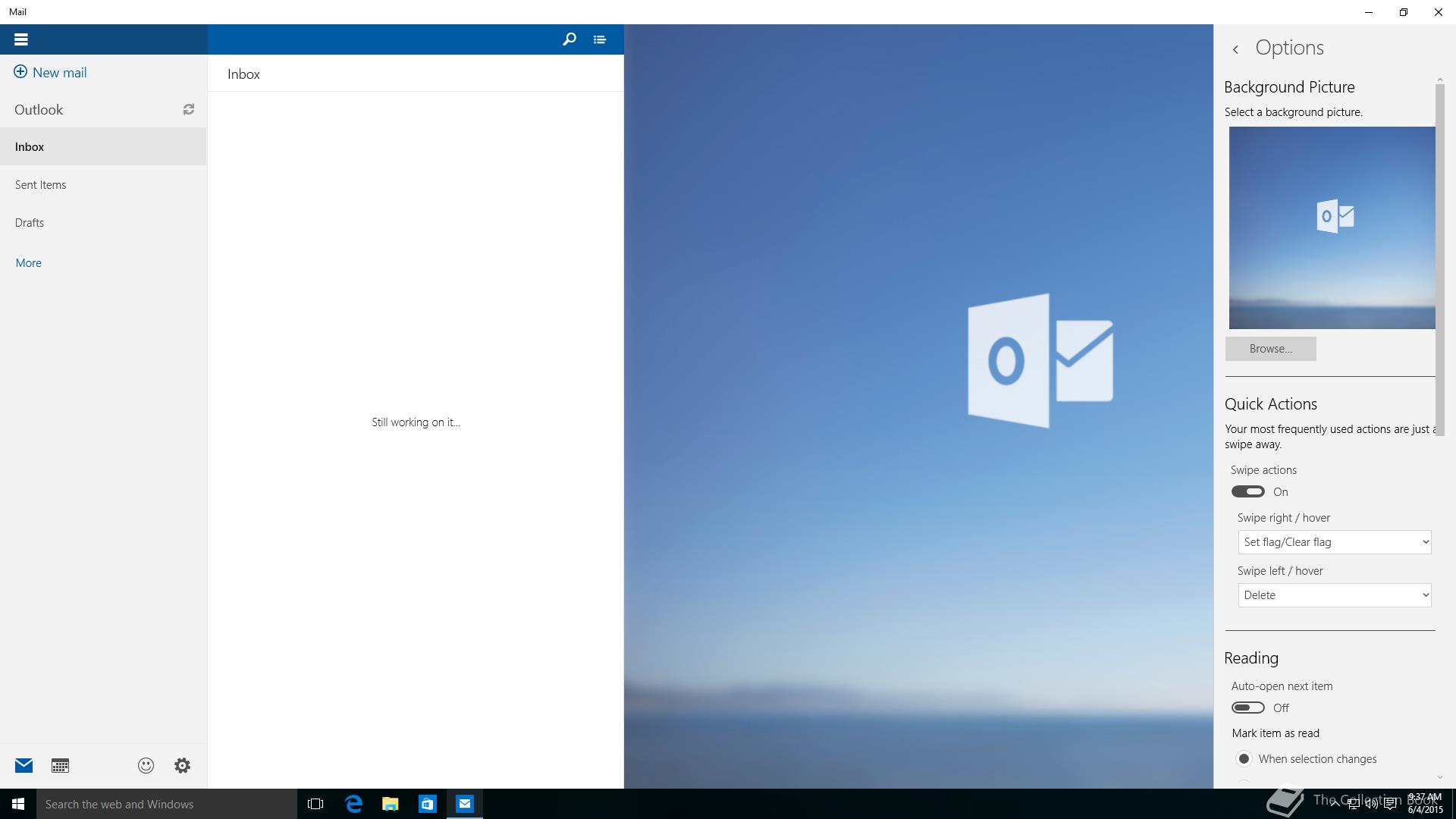Select the Outlook account
The image size is (1456, 819).
(39, 110)
